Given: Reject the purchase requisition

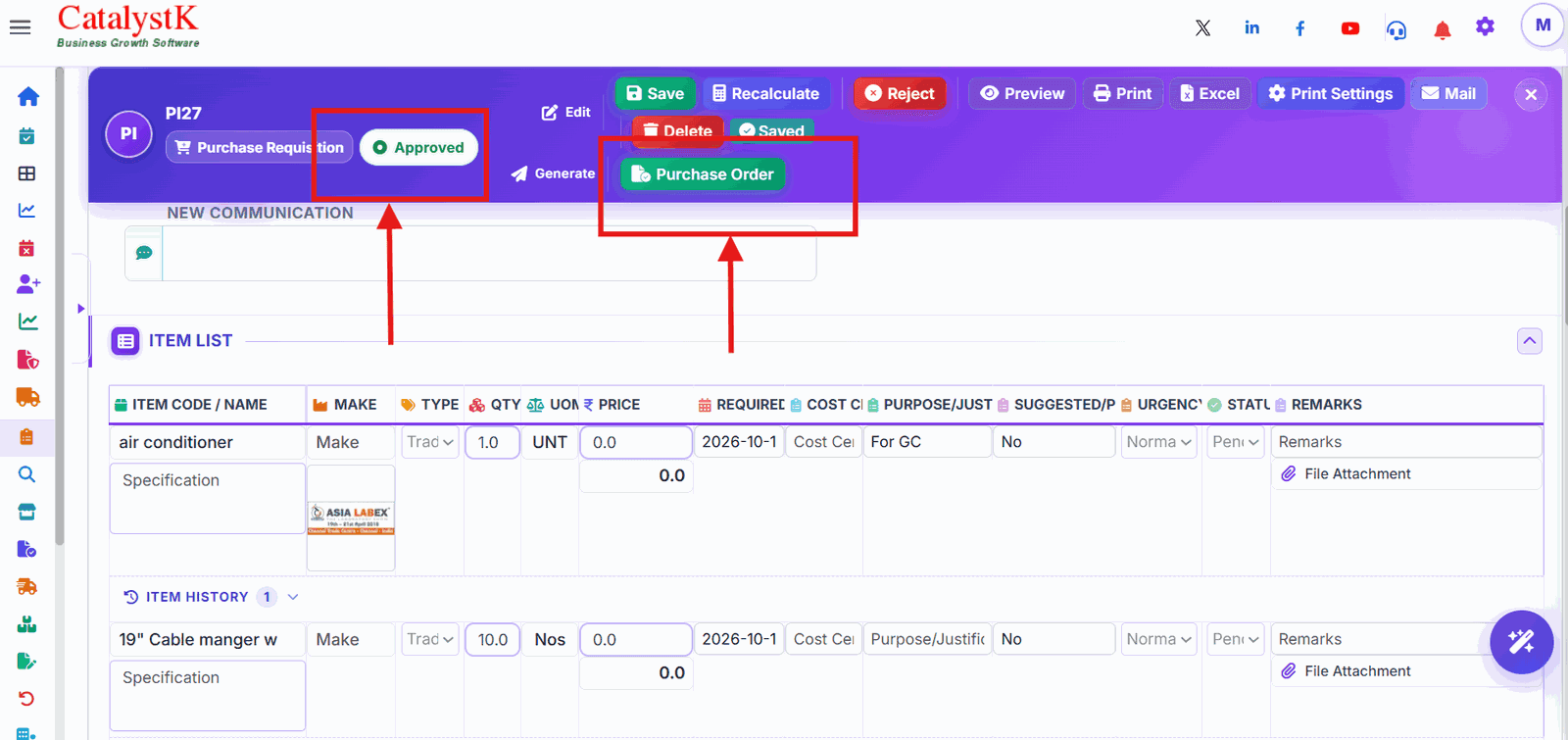Looking at the screenshot, I should click(x=900, y=93).
